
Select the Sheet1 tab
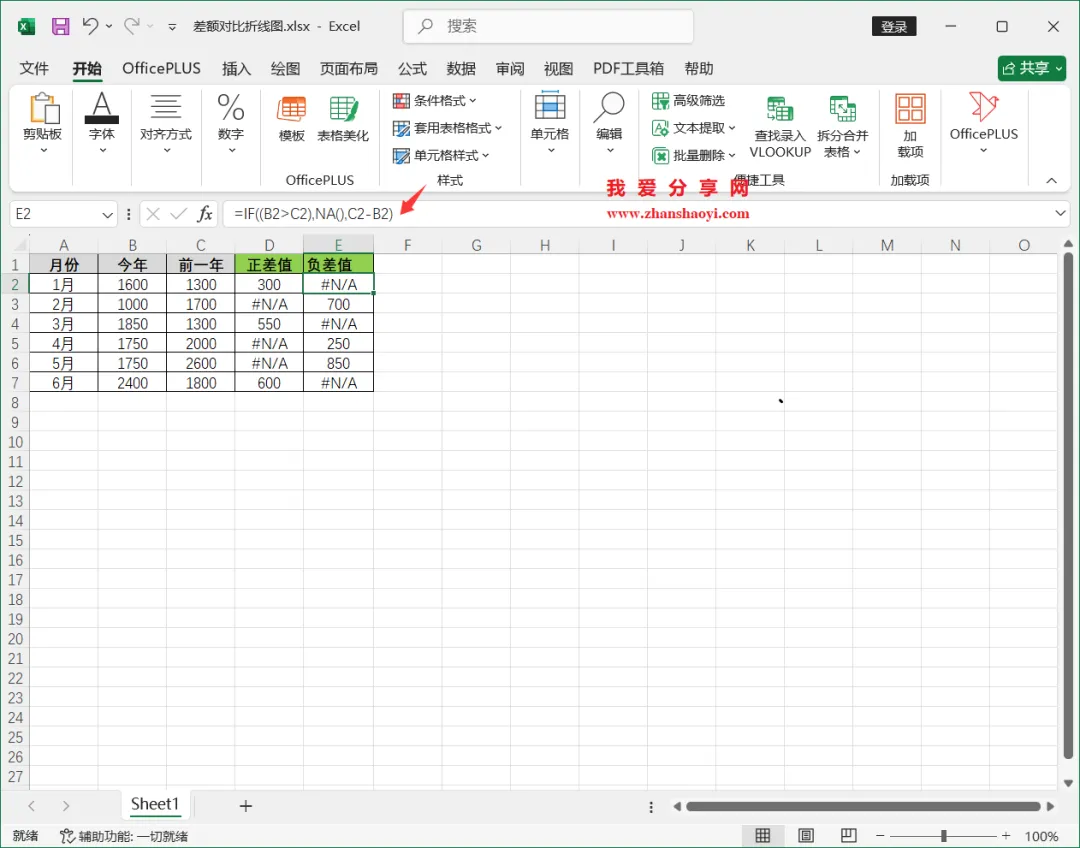point(155,804)
